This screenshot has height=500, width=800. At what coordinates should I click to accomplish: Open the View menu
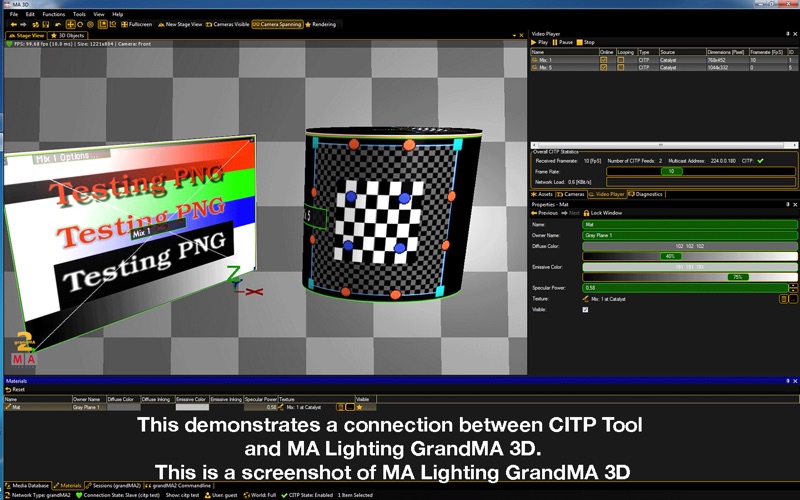point(99,14)
